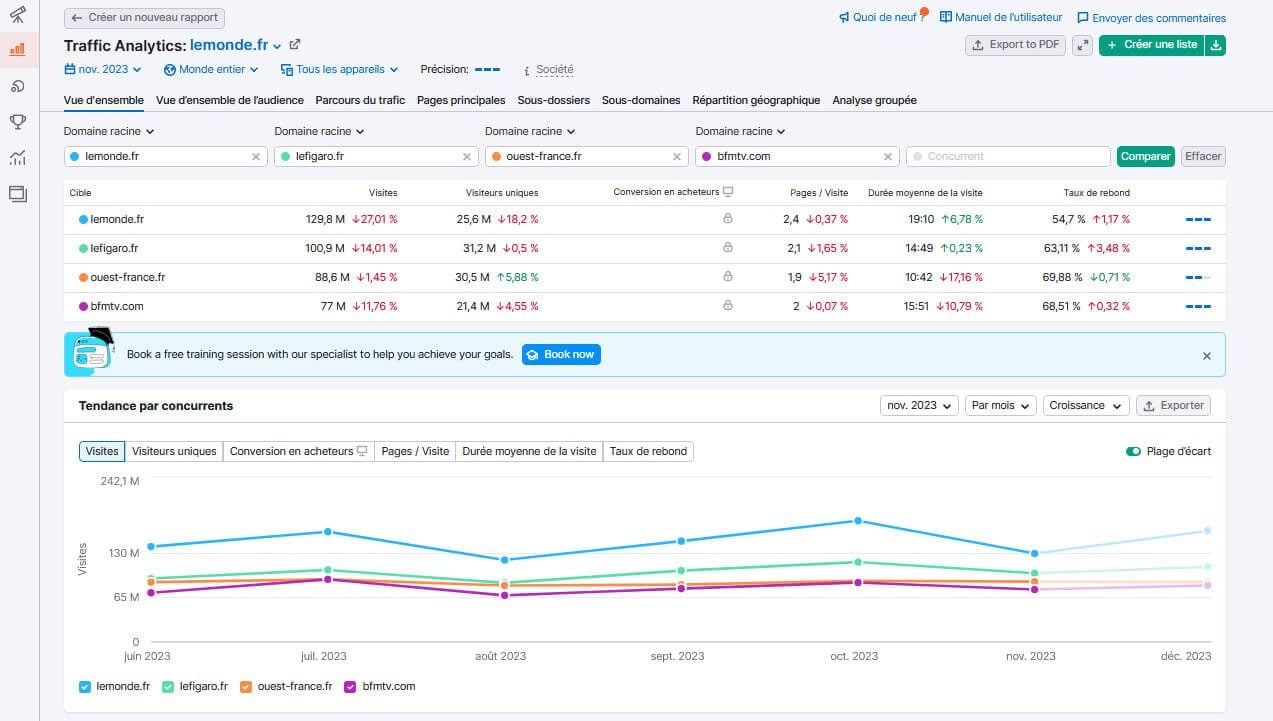Select the orange bar chart sidebar icon
Image resolution: width=1273 pixels, height=721 pixels.
[17, 48]
